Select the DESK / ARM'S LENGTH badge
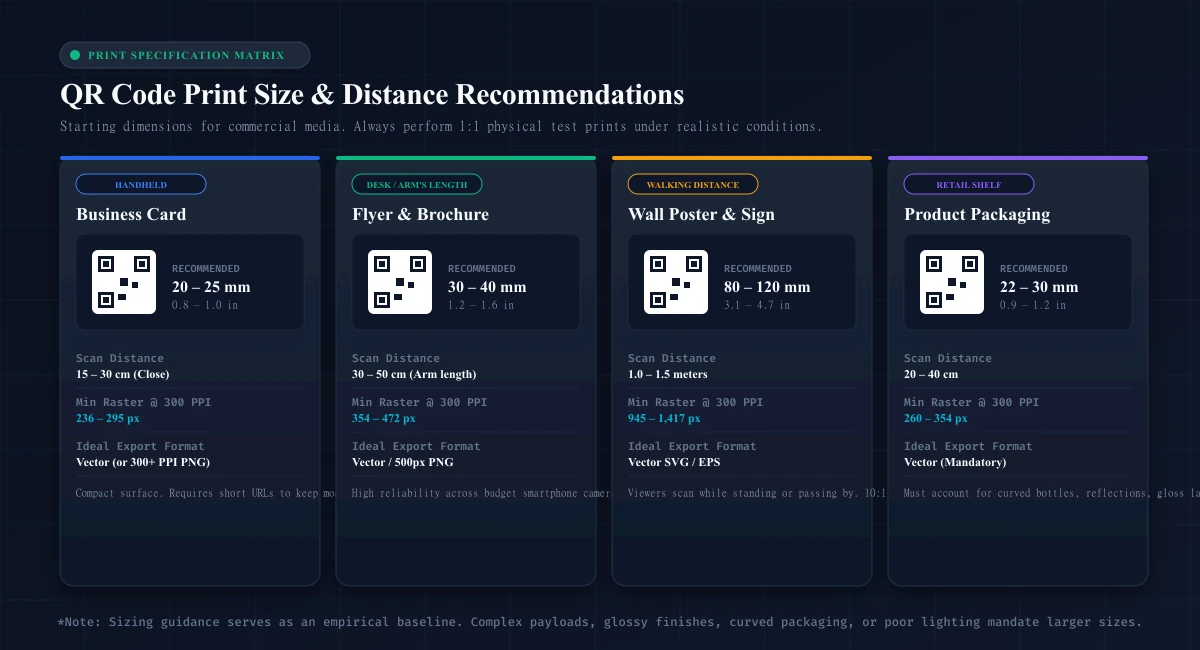 pos(417,184)
